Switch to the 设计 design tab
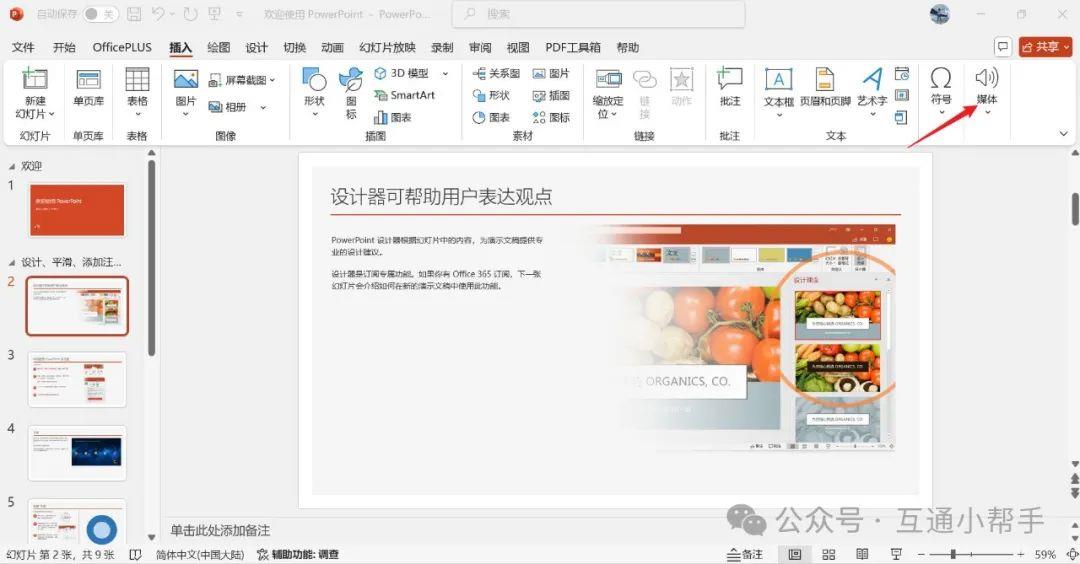This screenshot has height=564, width=1080. [x=256, y=48]
